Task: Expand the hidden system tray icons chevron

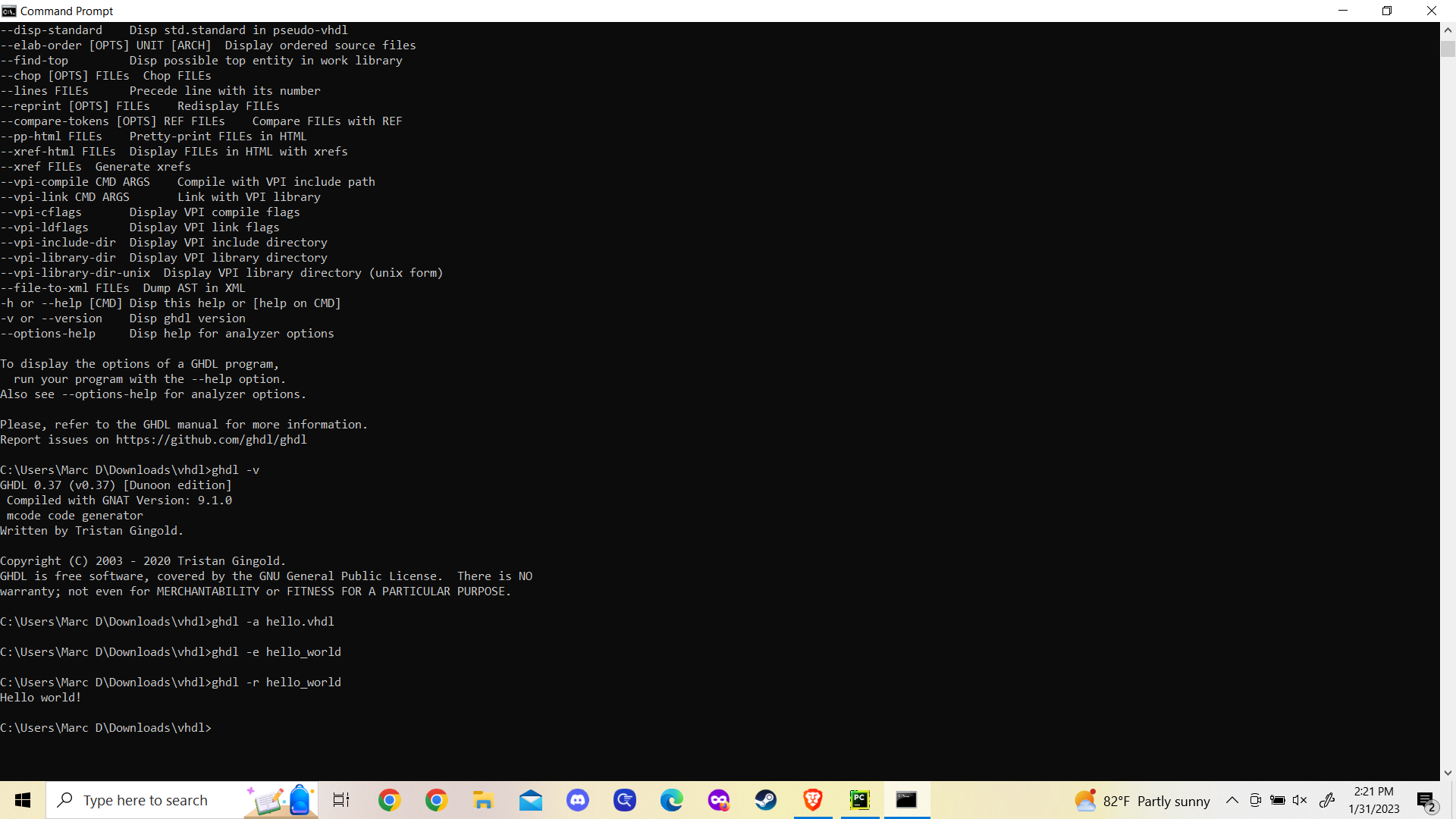Action: coord(1233,800)
